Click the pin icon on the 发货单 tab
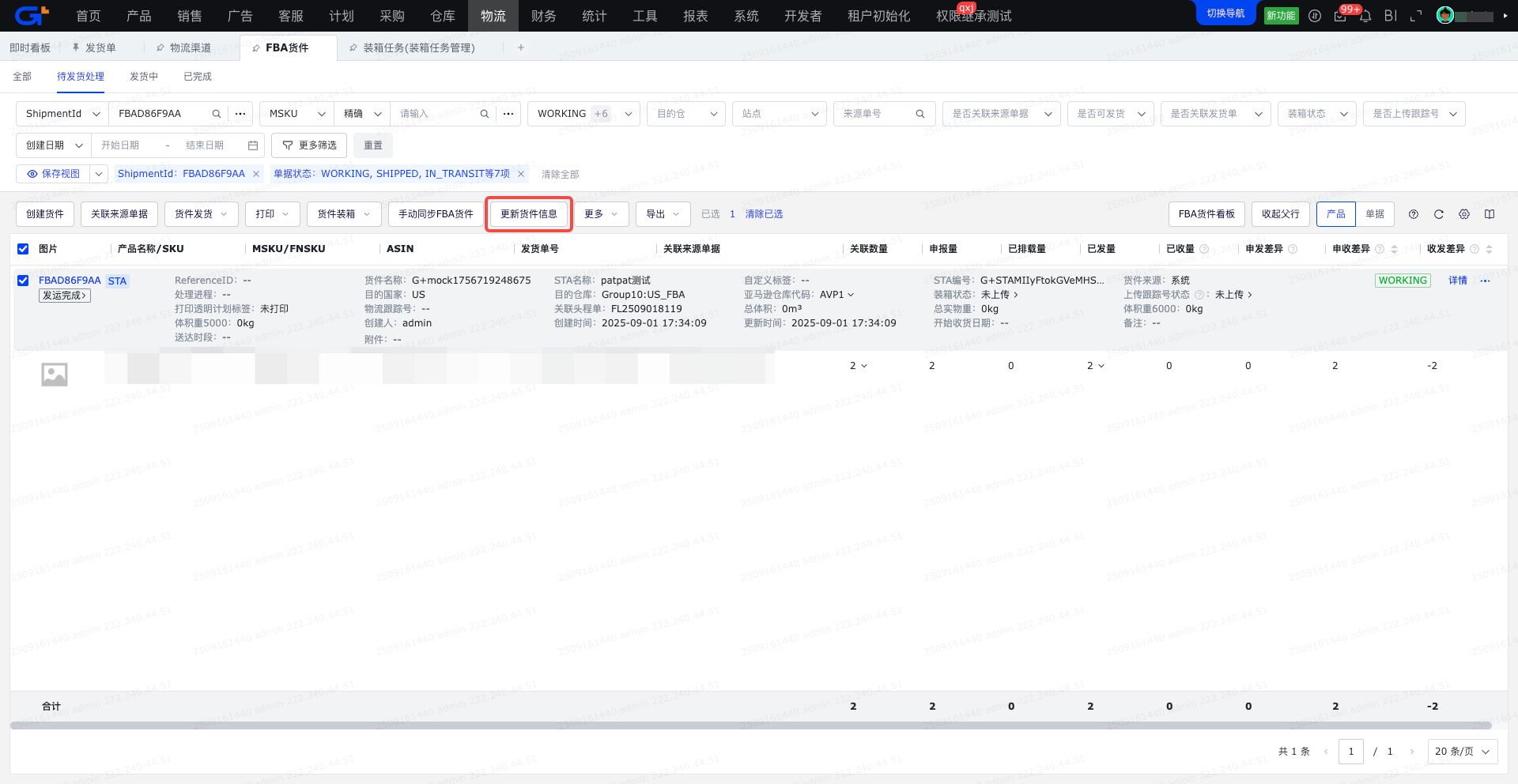1518x784 pixels. click(76, 47)
